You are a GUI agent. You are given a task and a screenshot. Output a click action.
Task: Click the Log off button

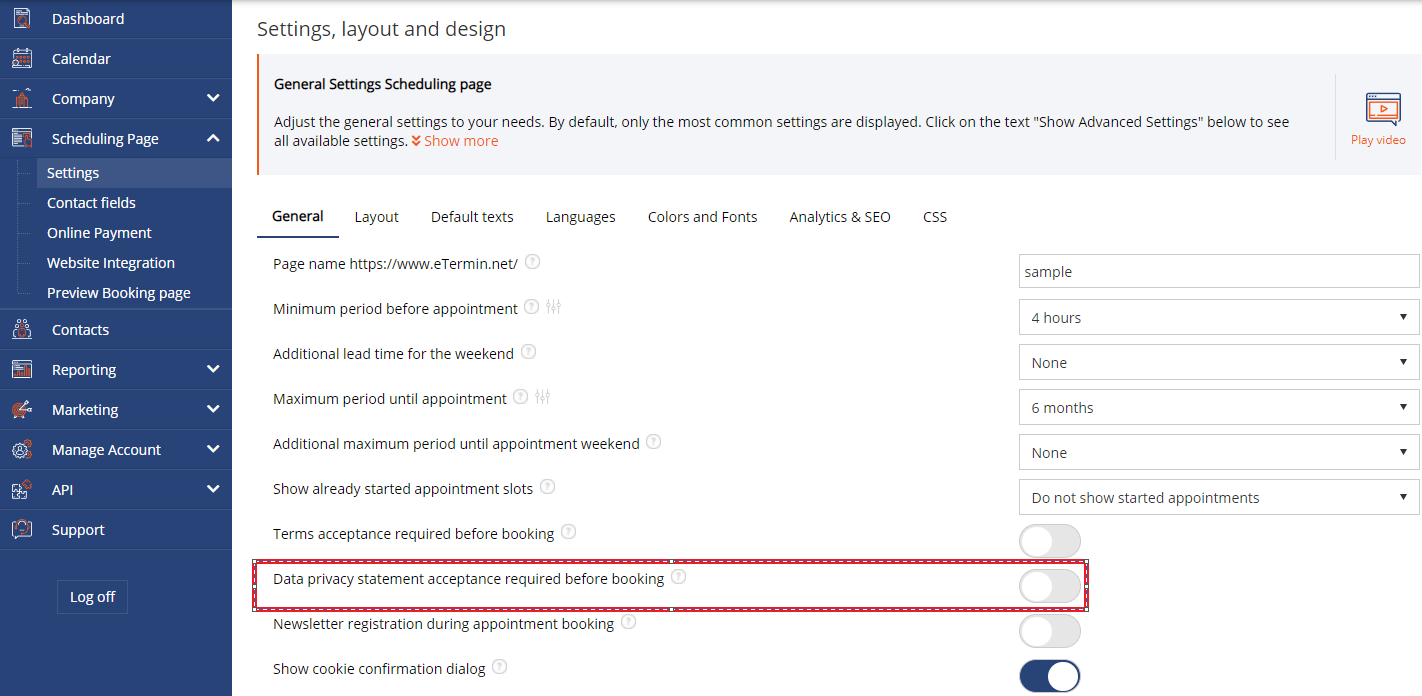92,596
